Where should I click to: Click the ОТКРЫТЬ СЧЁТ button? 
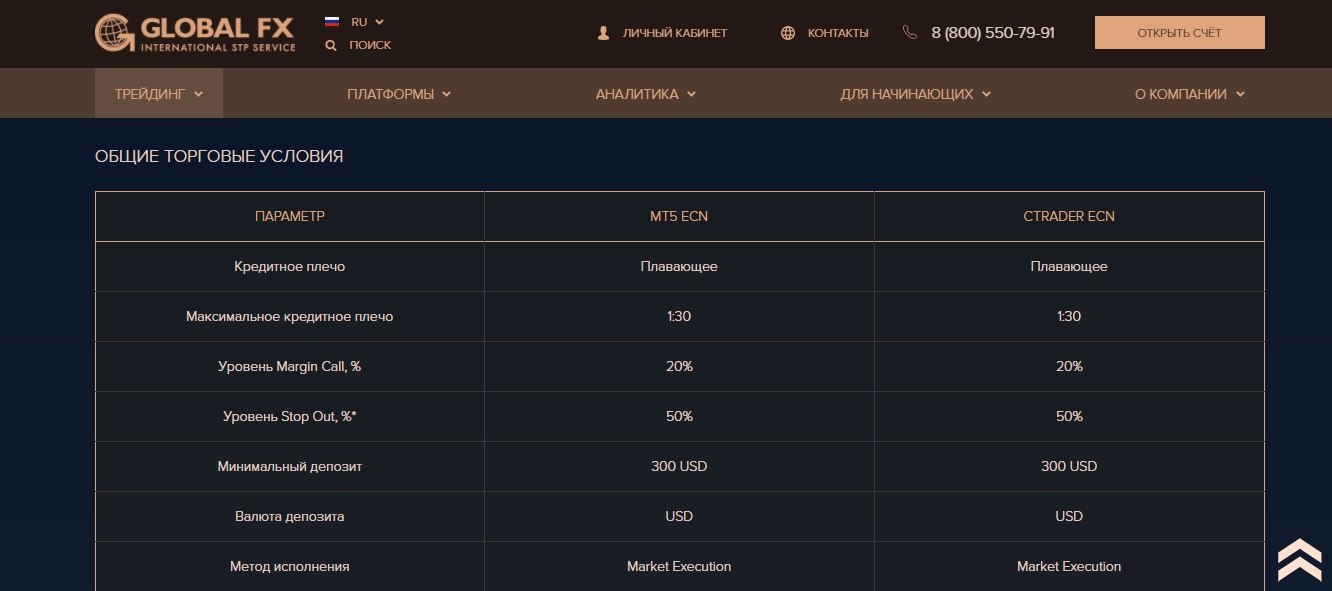1179,32
